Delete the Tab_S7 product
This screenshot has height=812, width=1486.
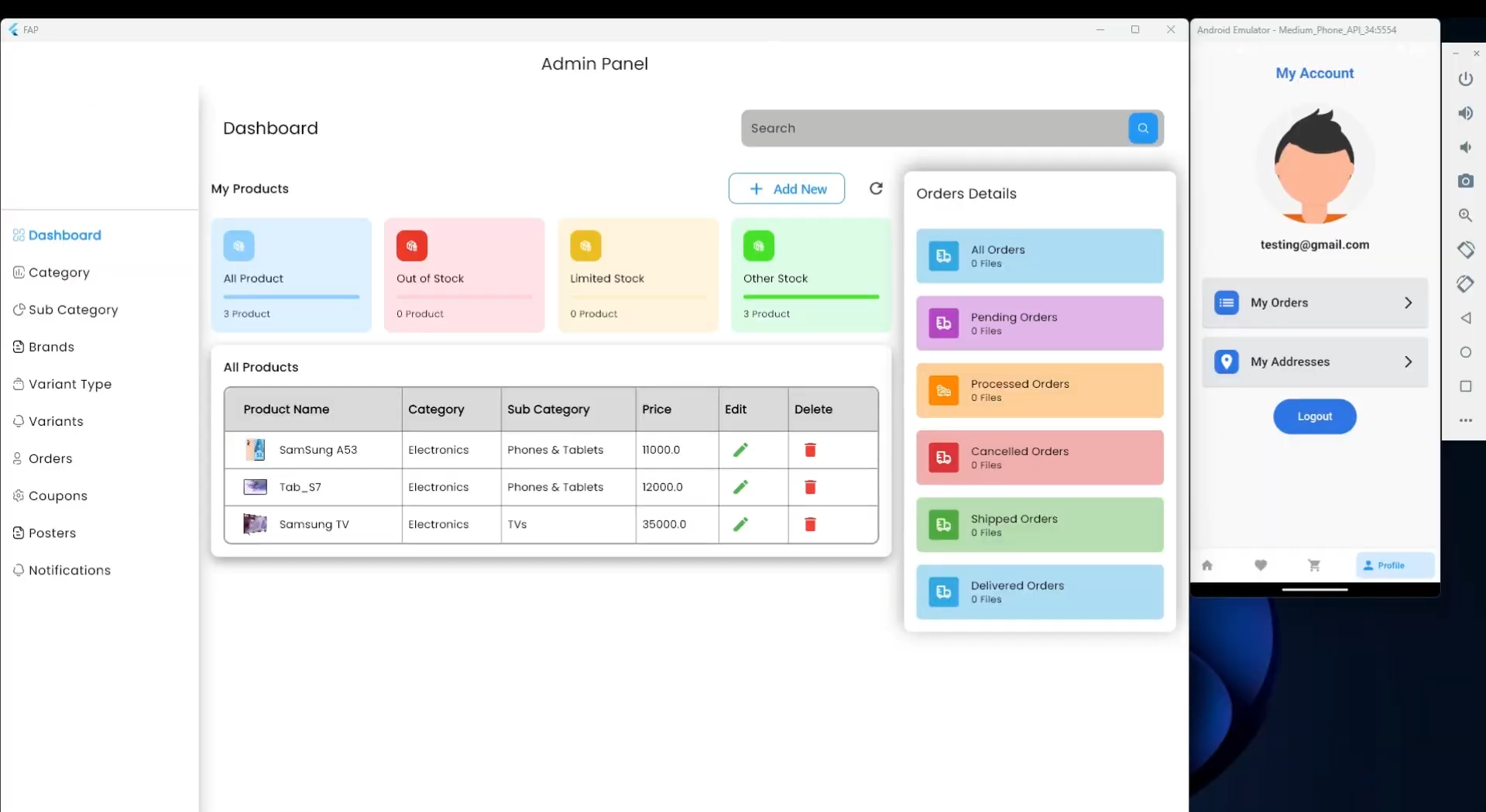click(810, 487)
